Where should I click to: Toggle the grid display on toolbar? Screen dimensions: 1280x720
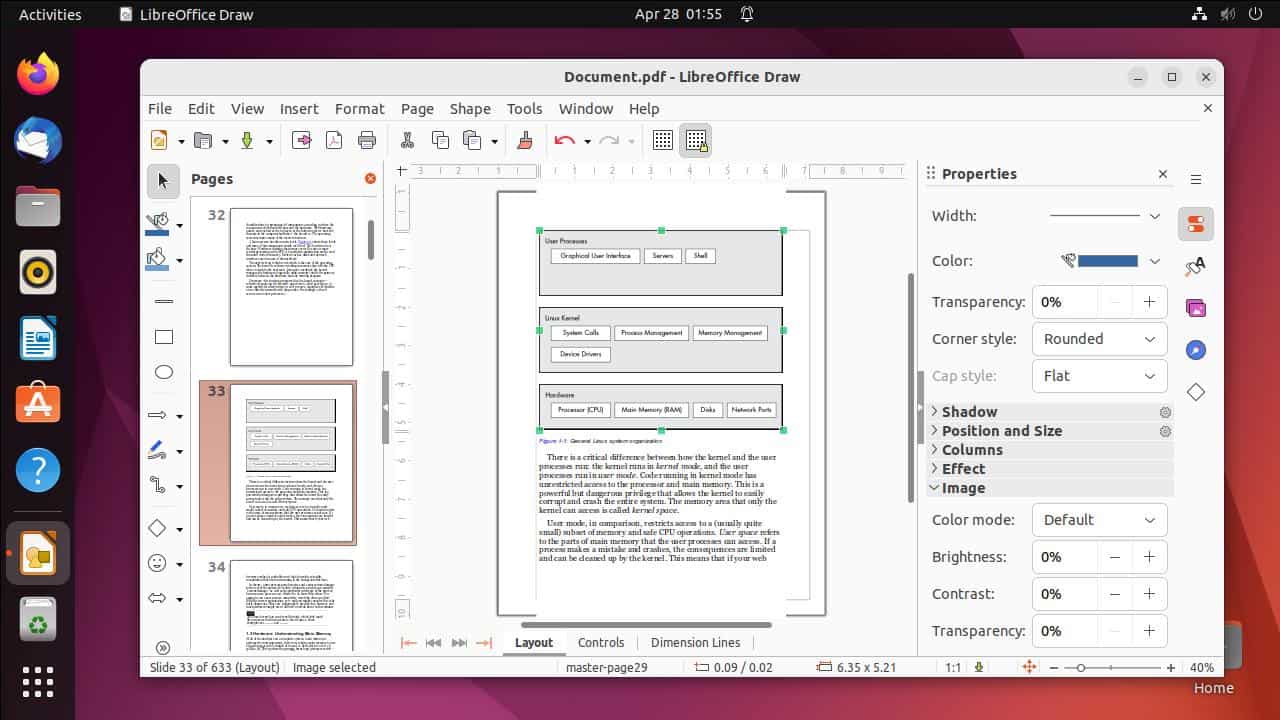tap(663, 140)
